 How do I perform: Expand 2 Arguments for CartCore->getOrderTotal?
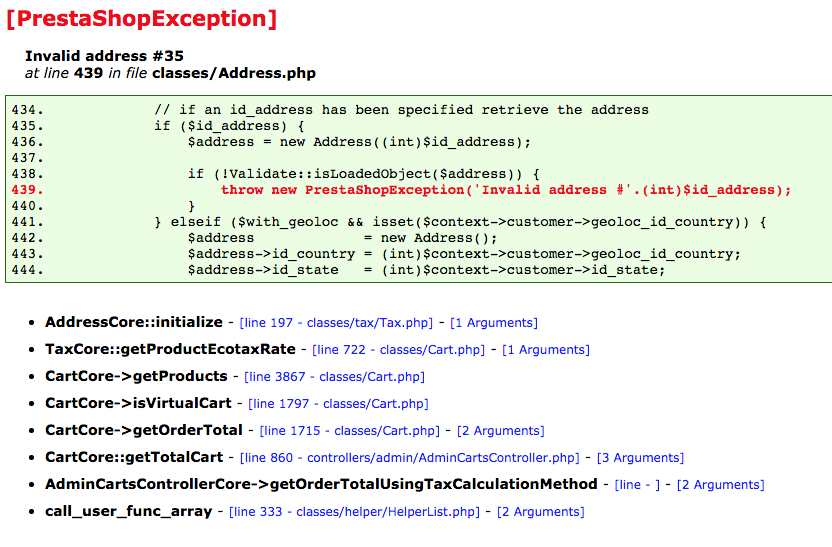(501, 431)
